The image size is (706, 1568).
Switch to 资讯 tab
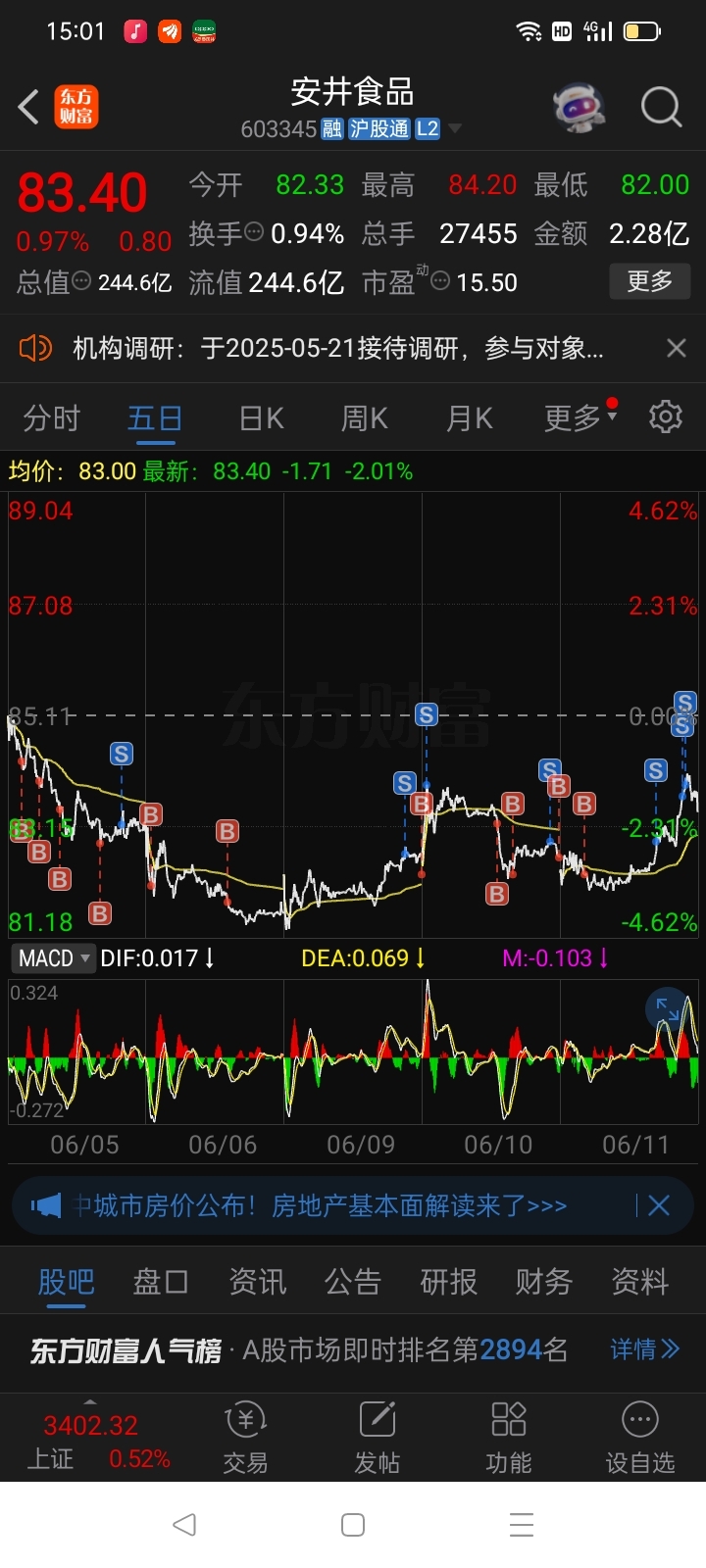257,1282
